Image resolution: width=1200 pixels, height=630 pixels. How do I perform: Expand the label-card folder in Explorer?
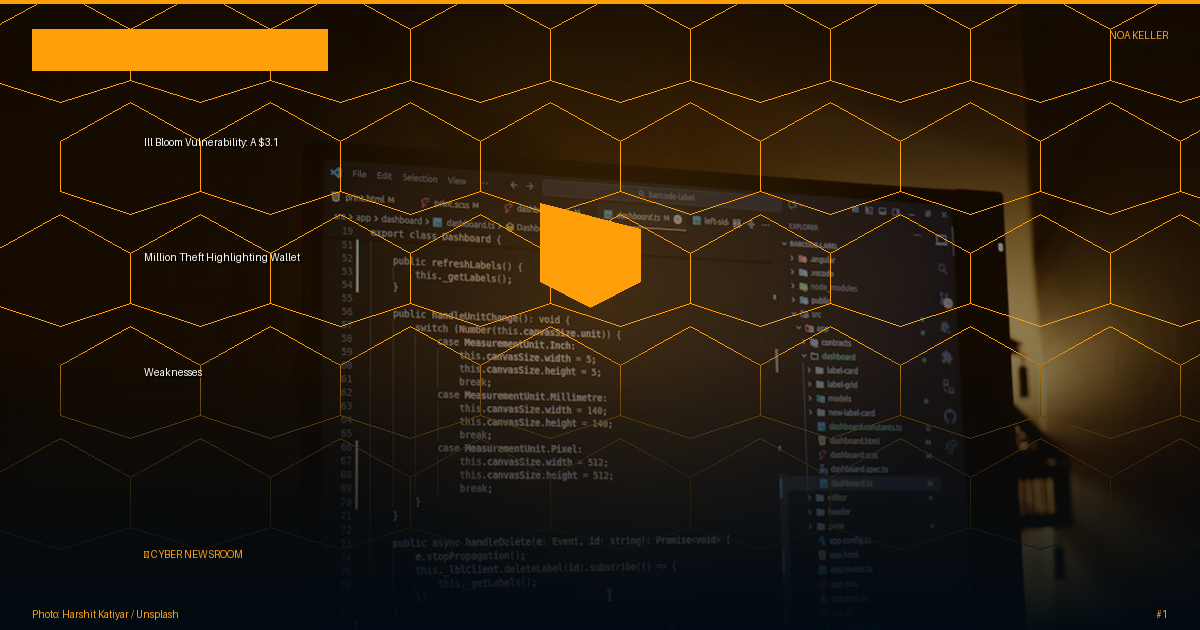pos(834,370)
